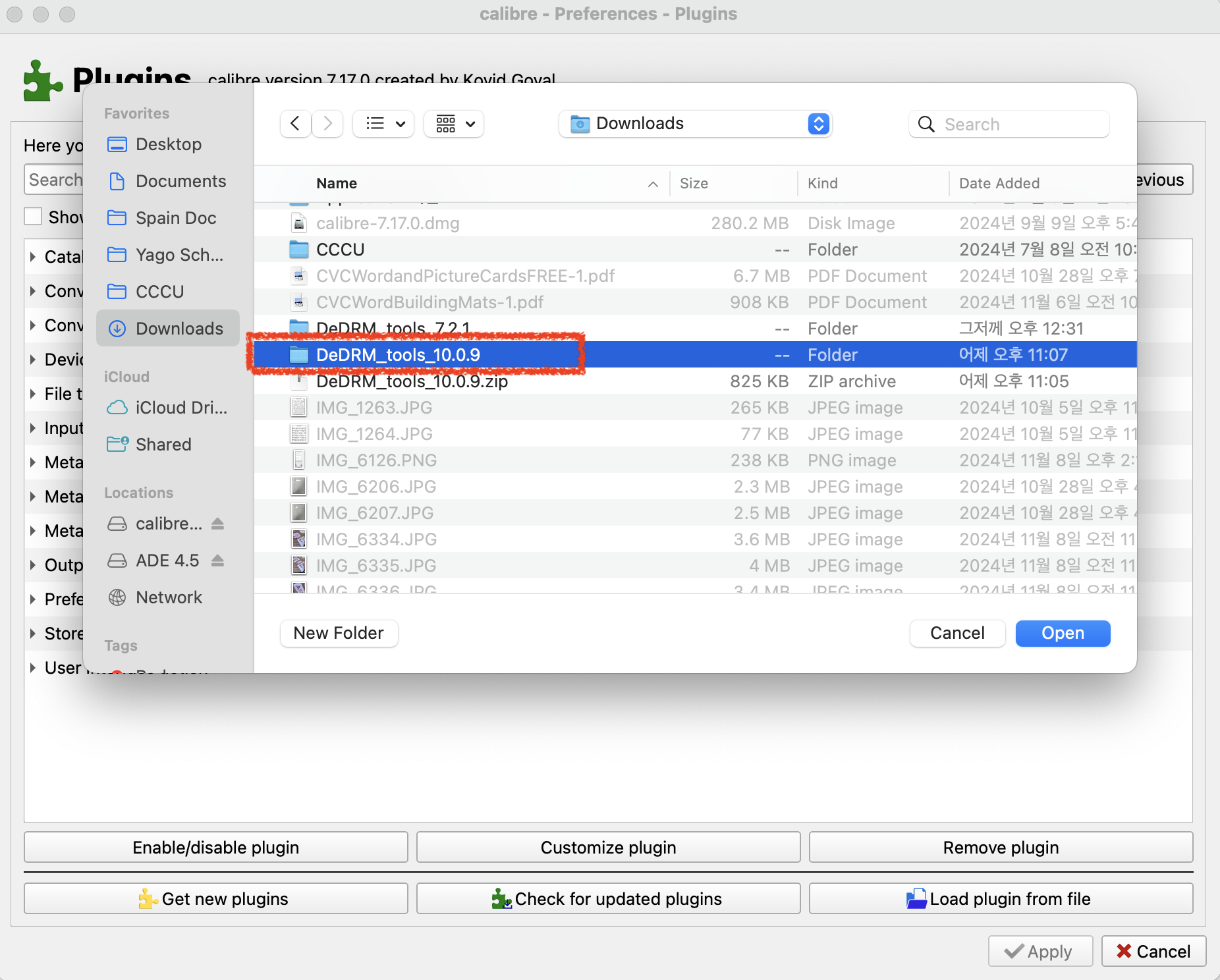
Task: Open iCloud Drive in sidebar
Action: (167, 408)
